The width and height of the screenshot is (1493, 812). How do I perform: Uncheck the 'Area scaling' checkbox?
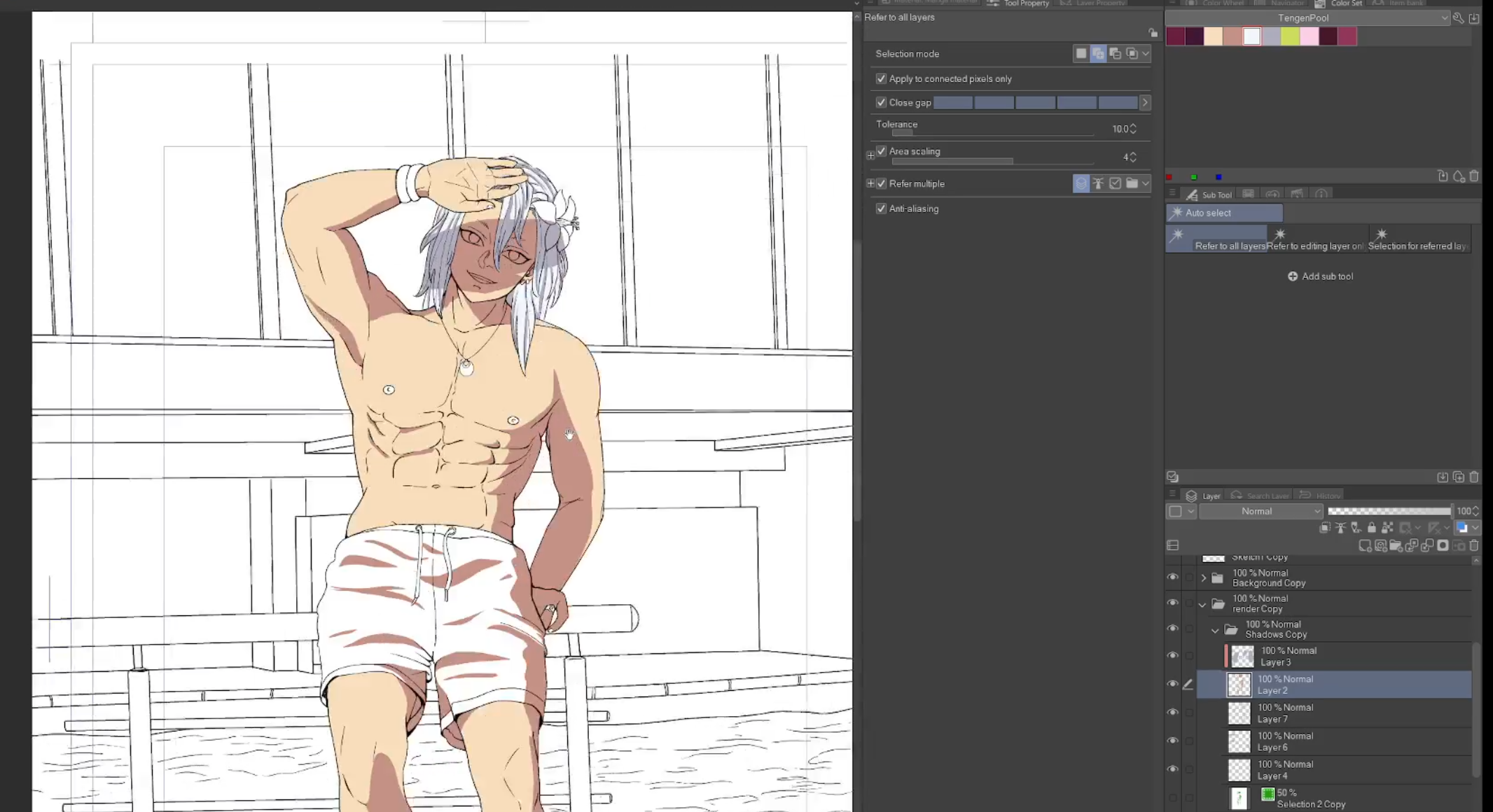[881, 151]
